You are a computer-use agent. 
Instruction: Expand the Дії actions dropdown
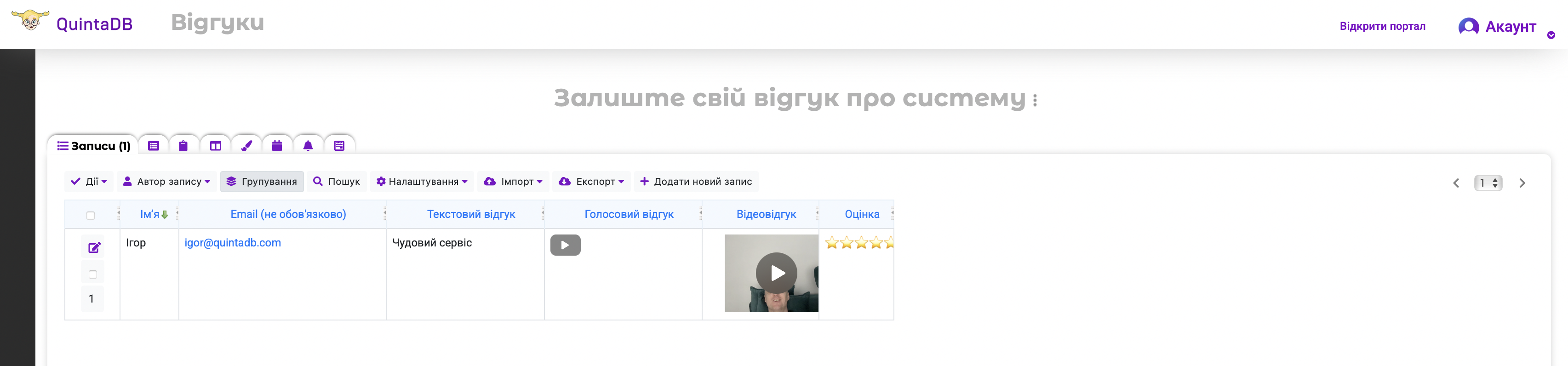point(89,182)
